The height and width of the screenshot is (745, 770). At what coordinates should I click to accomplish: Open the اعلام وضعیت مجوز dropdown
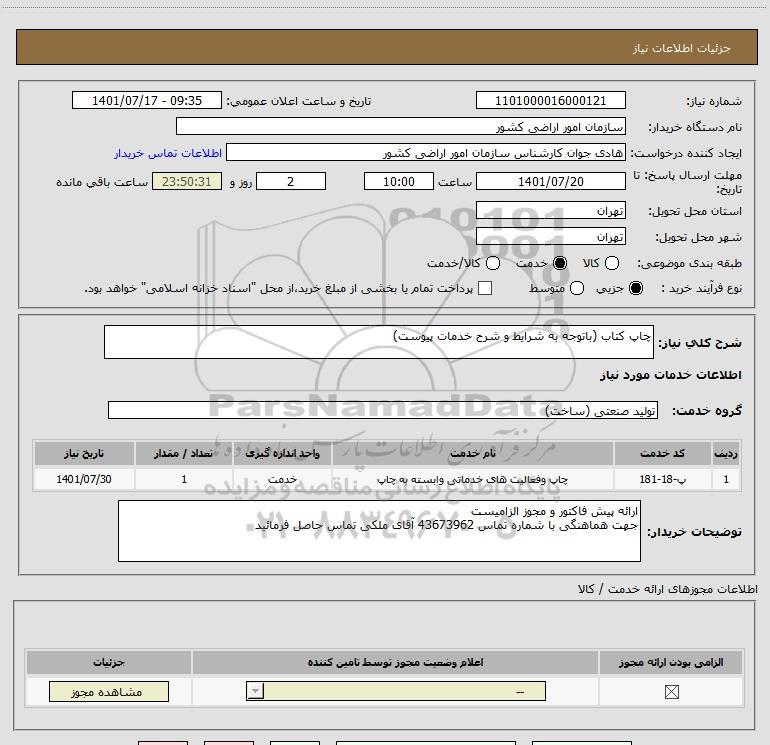pos(396,691)
